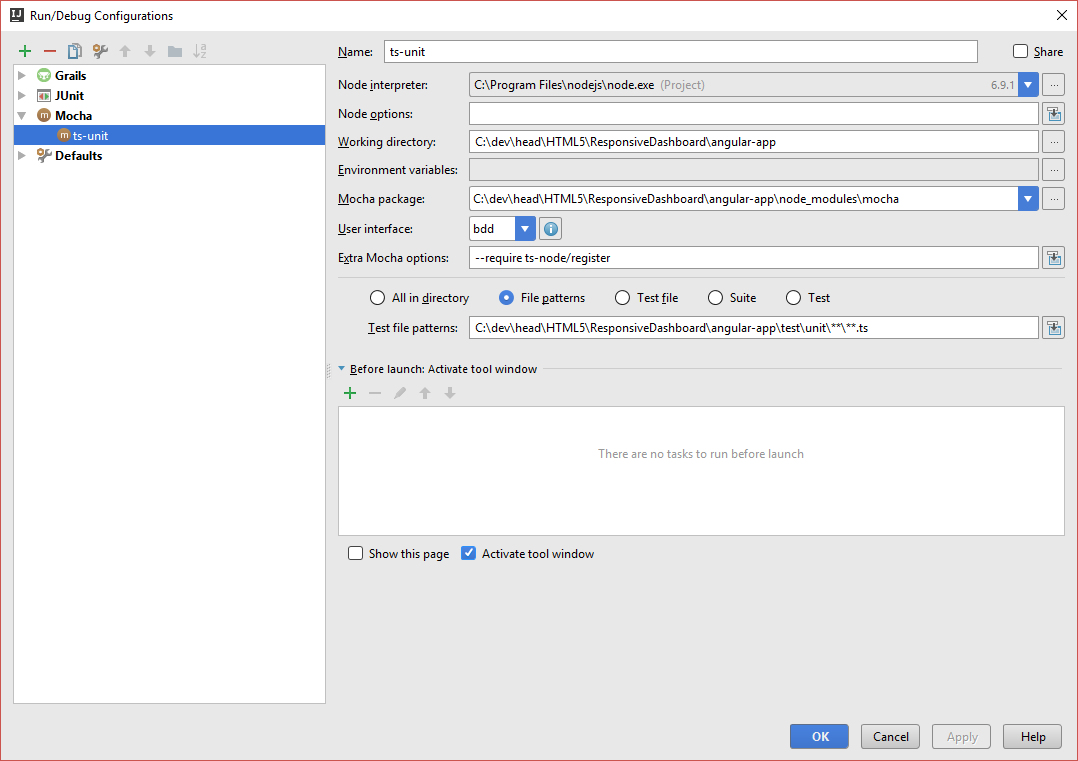Image resolution: width=1078 pixels, height=761 pixels.
Task: Open the Mocha package dropdown arrow
Action: click(x=1028, y=199)
